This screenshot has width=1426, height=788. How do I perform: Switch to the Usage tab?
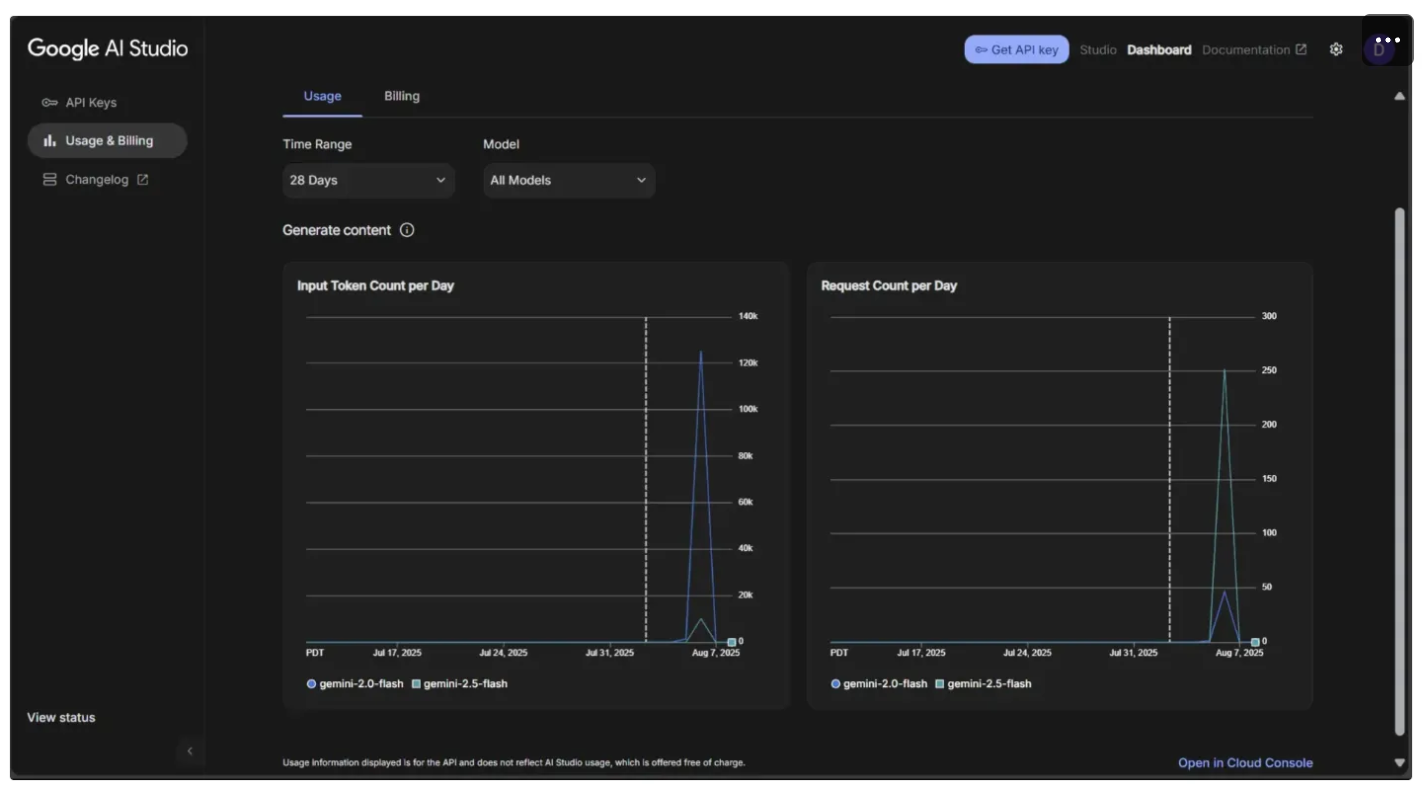322,97
